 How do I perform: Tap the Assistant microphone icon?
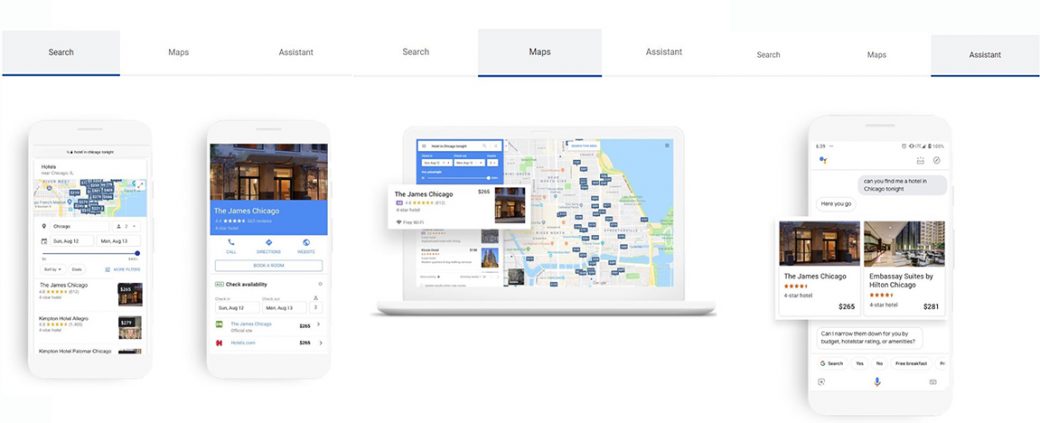click(877, 382)
